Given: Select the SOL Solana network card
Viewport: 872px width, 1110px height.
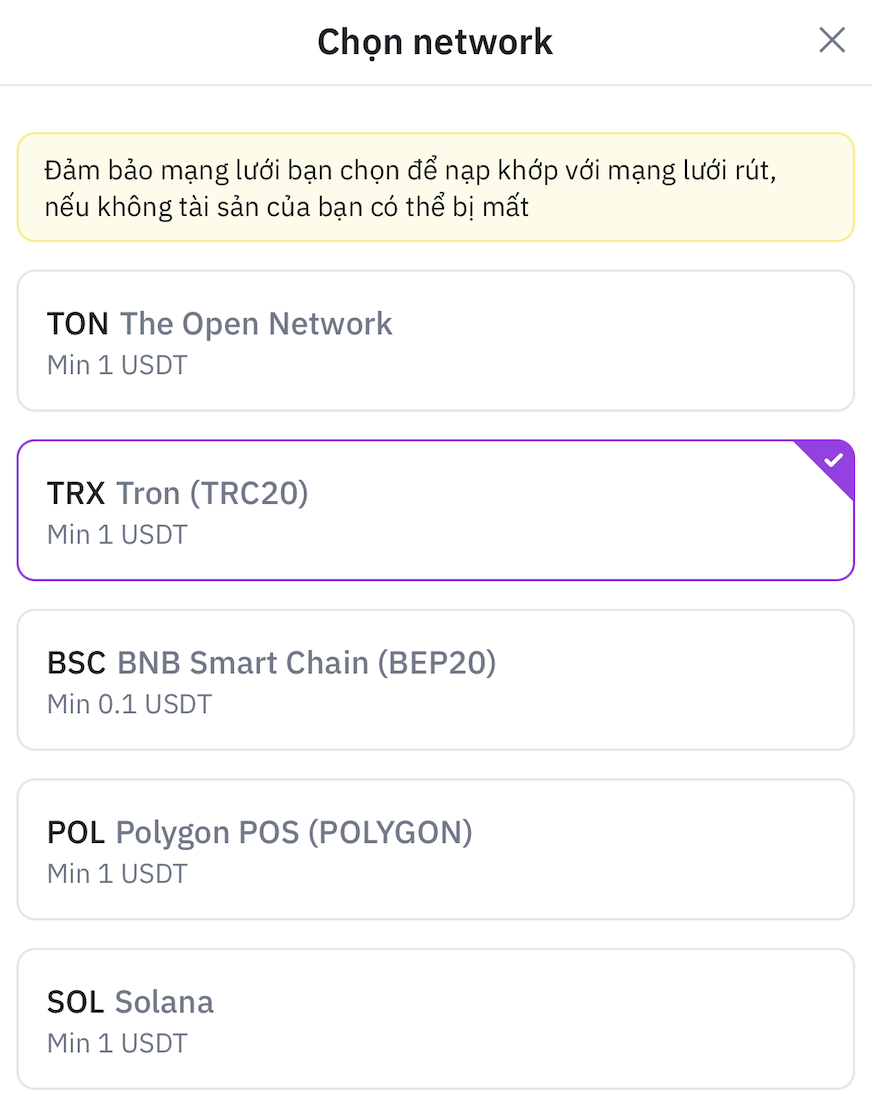Looking at the screenshot, I should [435, 1019].
